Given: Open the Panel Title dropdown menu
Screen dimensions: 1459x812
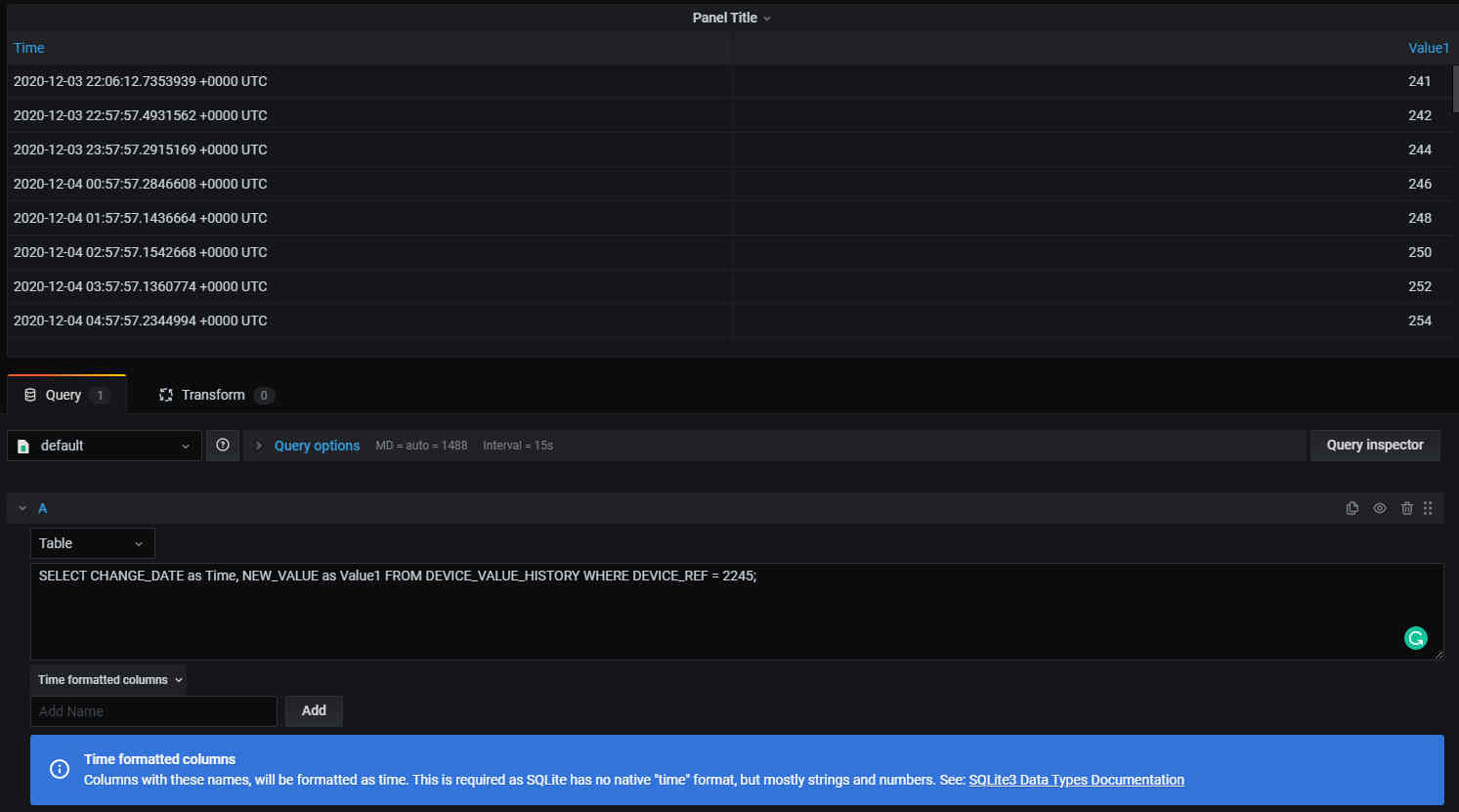Looking at the screenshot, I should pos(731,18).
